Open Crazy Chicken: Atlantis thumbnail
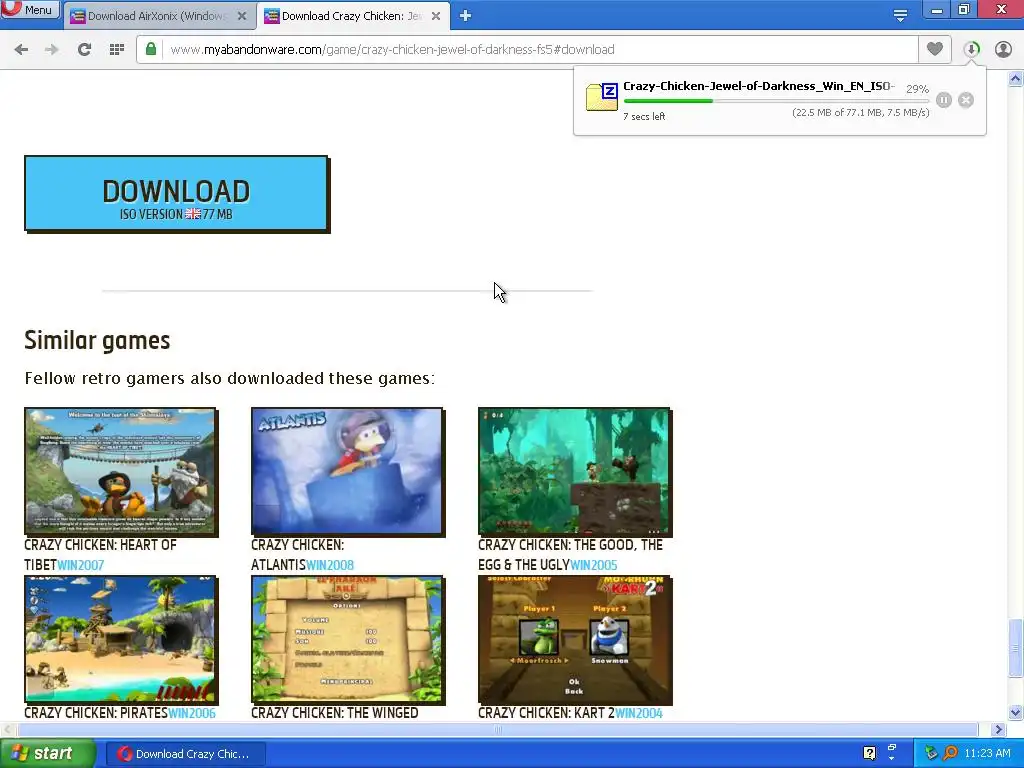Screen dimensions: 1024x768 pyautogui.click(x=348, y=472)
